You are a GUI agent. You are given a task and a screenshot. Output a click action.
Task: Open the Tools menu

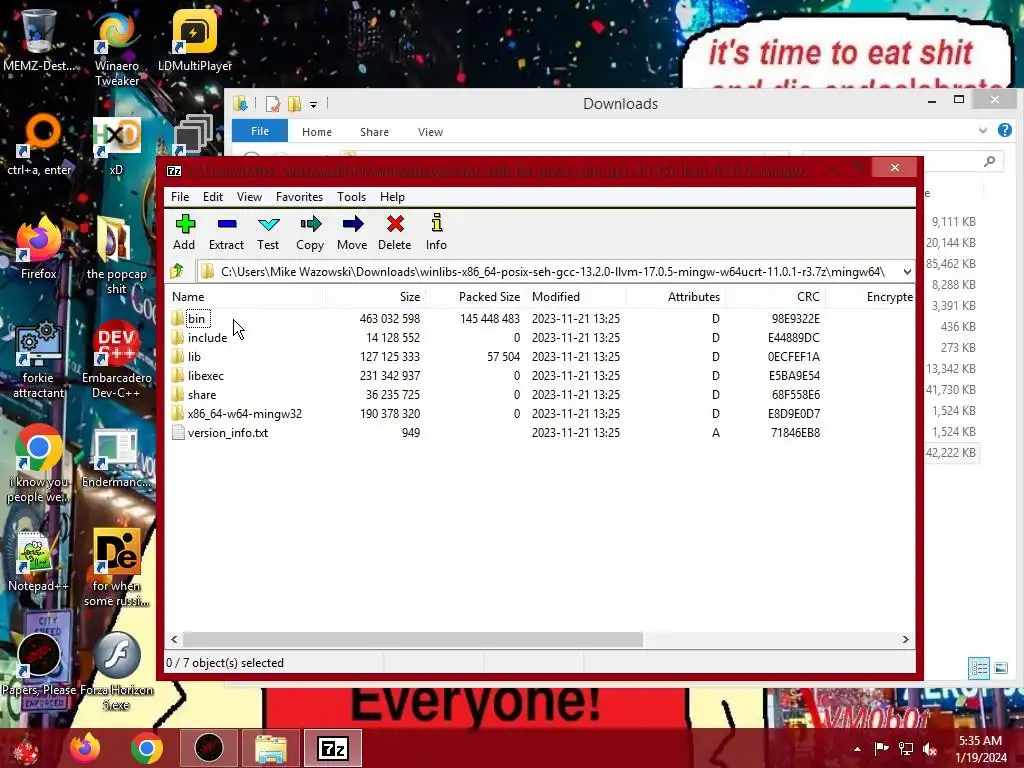(x=351, y=197)
